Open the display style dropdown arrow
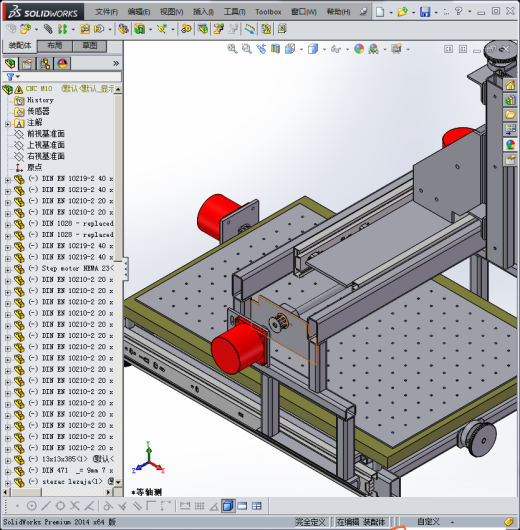This screenshot has height=530, width=520. [x=324, y=49]
